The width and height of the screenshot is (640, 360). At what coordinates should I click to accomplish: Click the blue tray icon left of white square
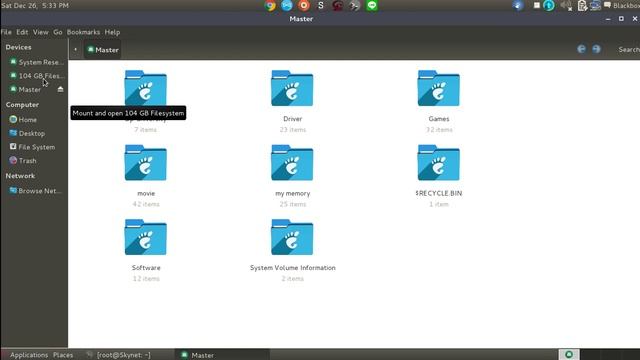(518, 6)
